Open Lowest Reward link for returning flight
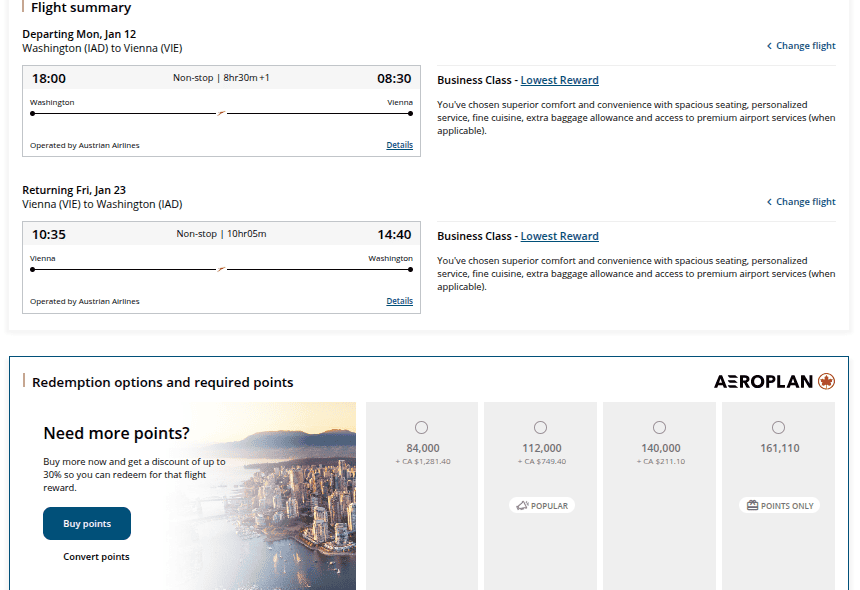This screenshot has height=590, width=860. tap(559, 236)
